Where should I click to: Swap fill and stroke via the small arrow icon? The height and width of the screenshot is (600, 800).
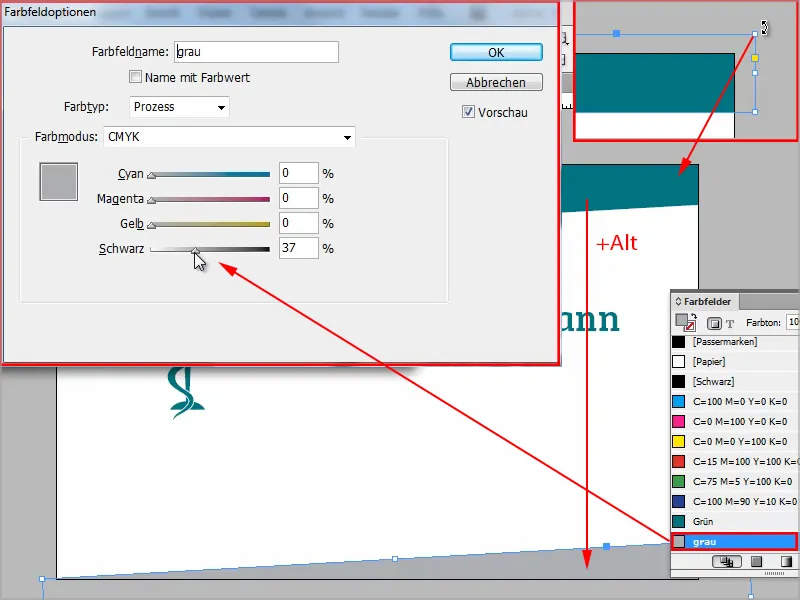pyautogui.click(x=694, y=316)
